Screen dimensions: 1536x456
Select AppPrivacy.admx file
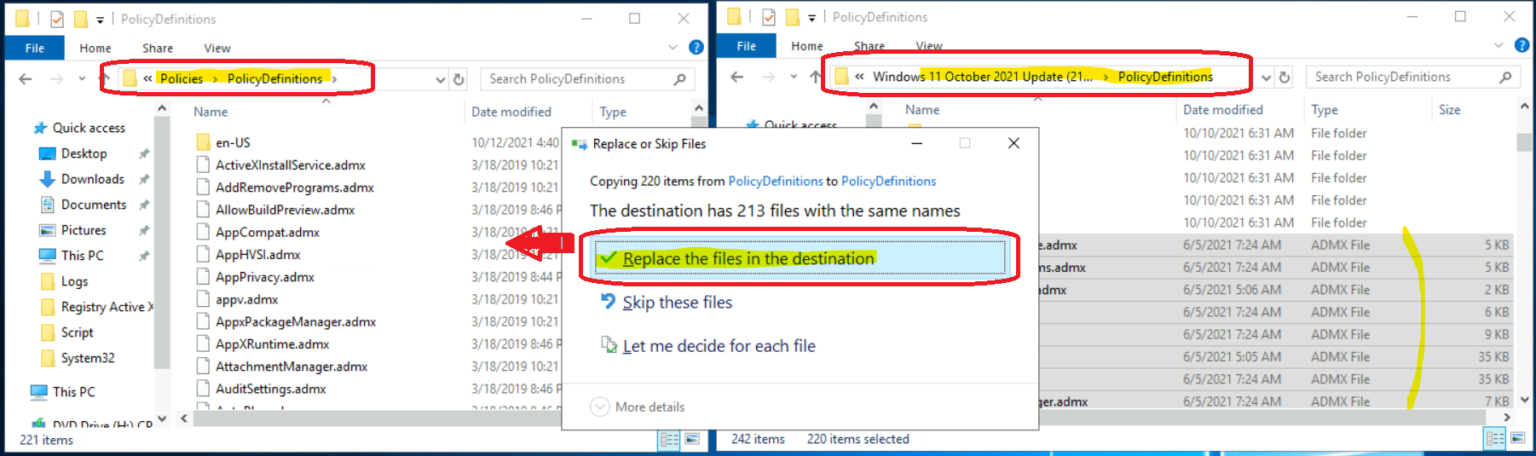tap(265, 277)
